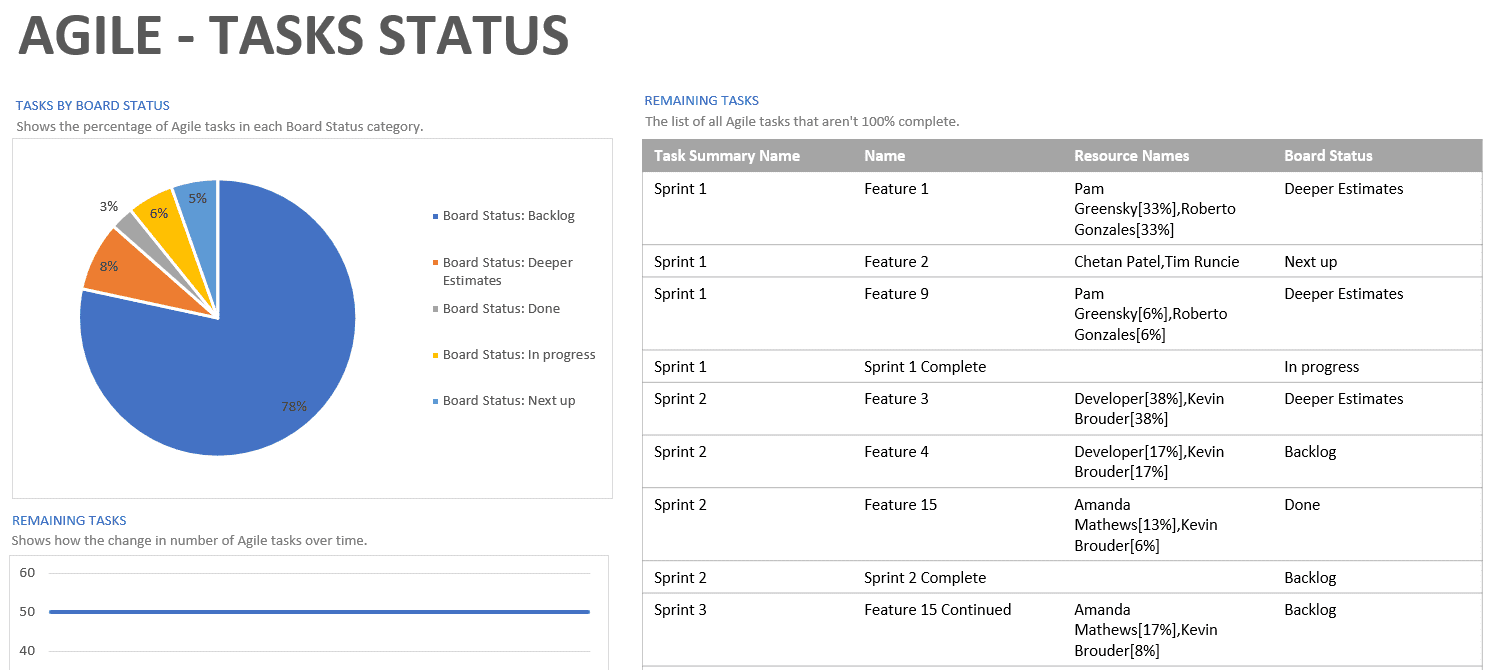
Task: Click the Done status cell for Feature 15
Action: (1302, 504)
